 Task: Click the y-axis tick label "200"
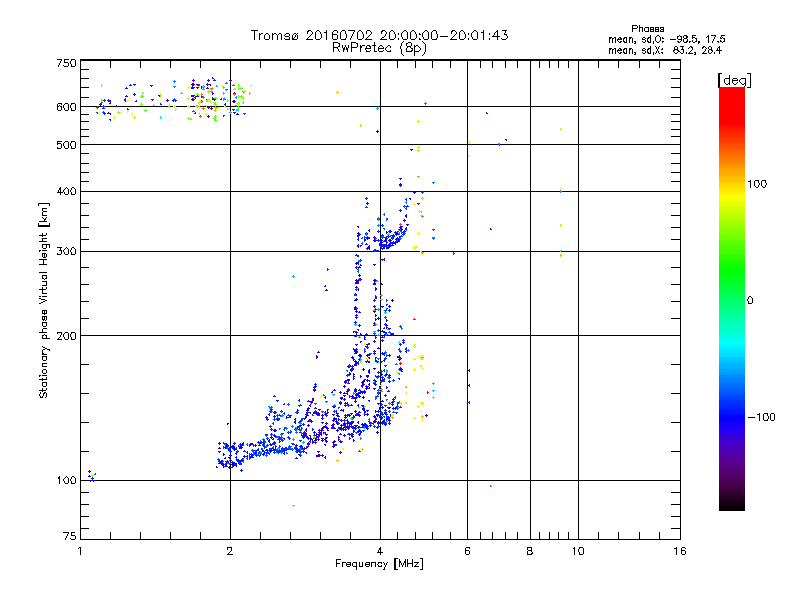[67, 336]
